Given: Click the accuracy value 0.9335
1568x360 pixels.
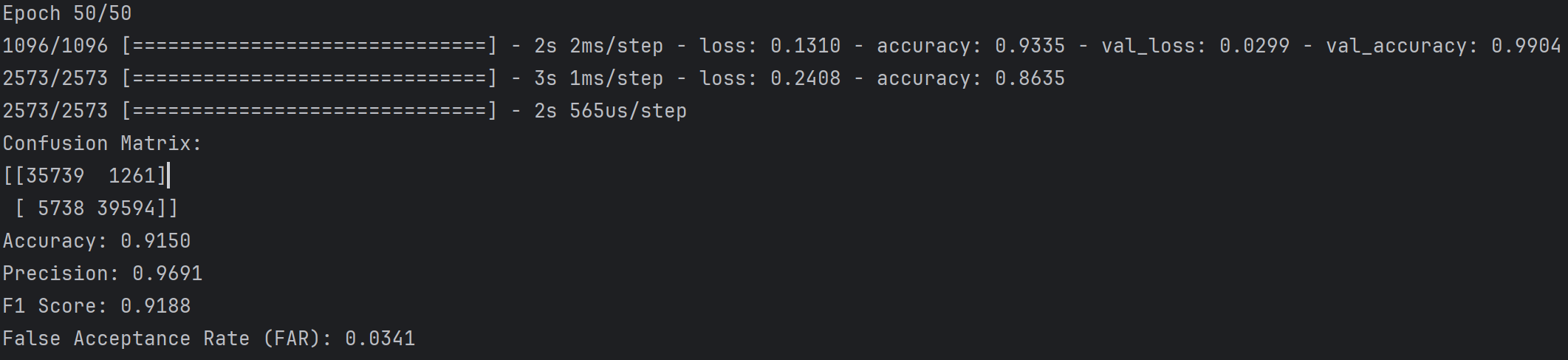Looking at the screenshot, I should pyautogui.click(x=1030, y=46).
